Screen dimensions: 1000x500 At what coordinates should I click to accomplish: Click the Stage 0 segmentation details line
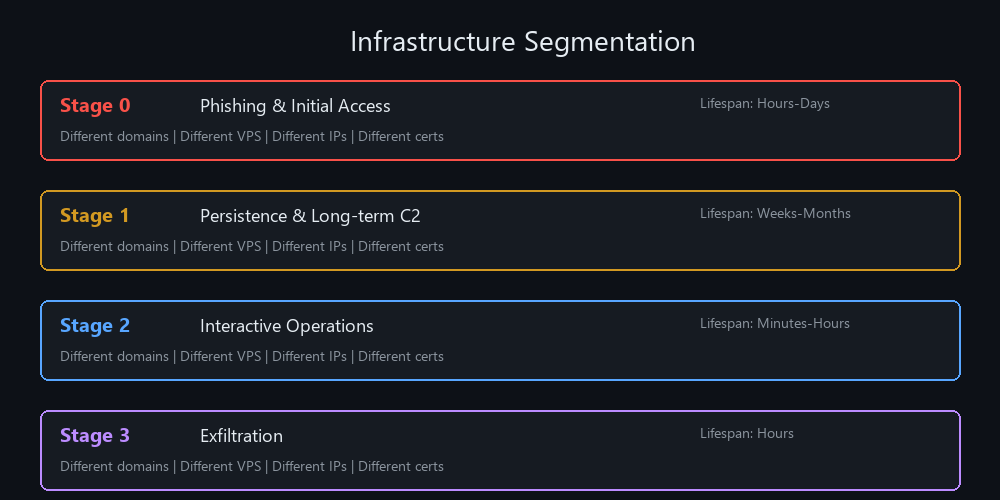251,136
